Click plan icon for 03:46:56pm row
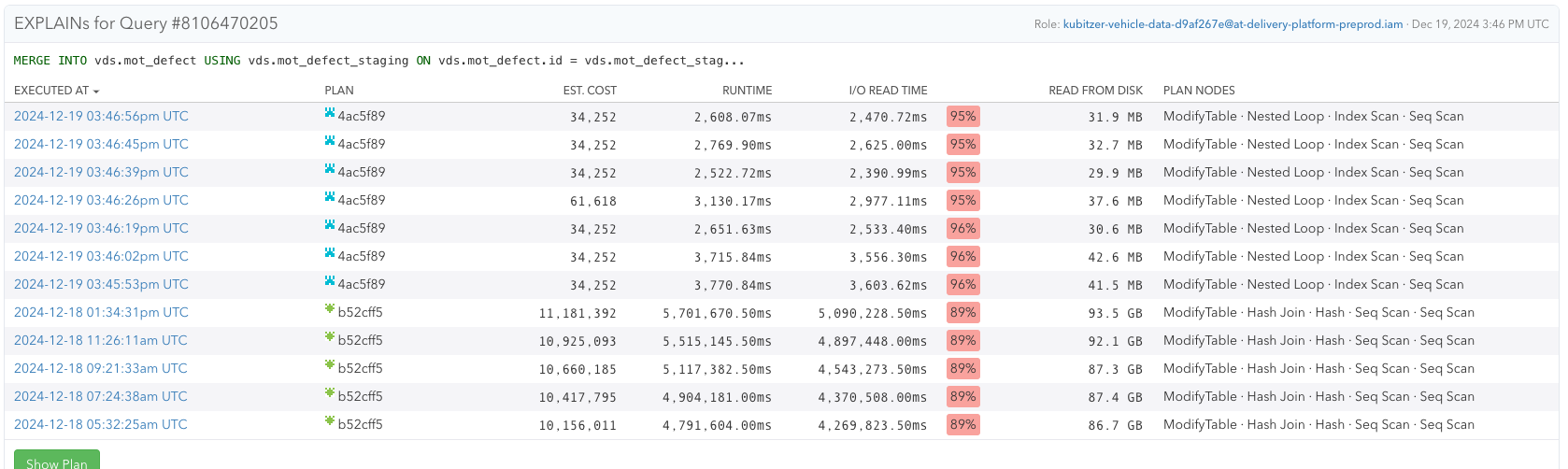The height and width of the screenshot is (469, 1568). point(329,113)
